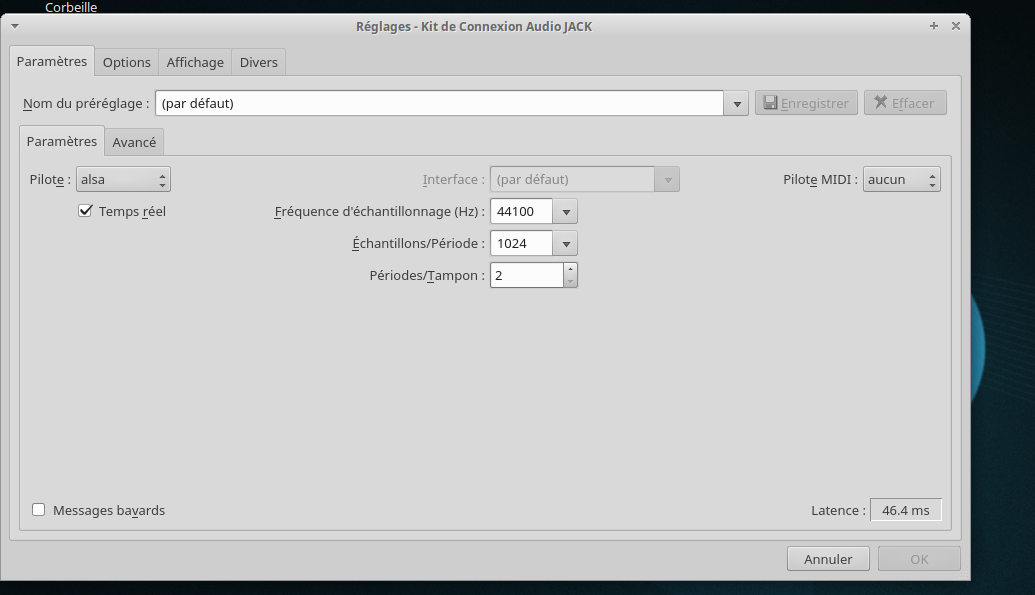Open the Pilote MIDI aucun selector
The width and height of the screenshot is (1035, 595).
pos(902,180)
